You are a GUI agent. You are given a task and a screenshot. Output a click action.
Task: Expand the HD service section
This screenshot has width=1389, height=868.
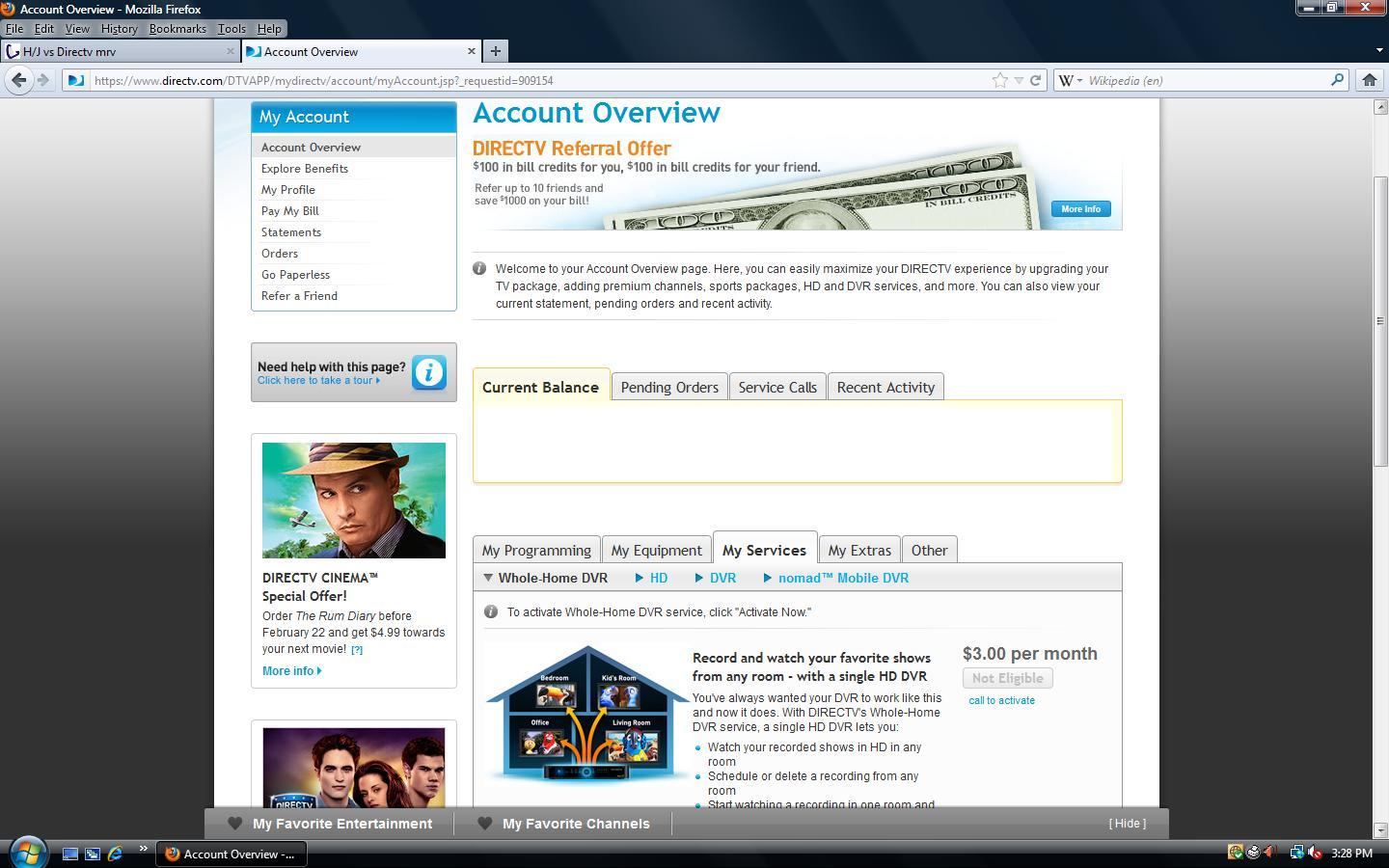(651, 578)
